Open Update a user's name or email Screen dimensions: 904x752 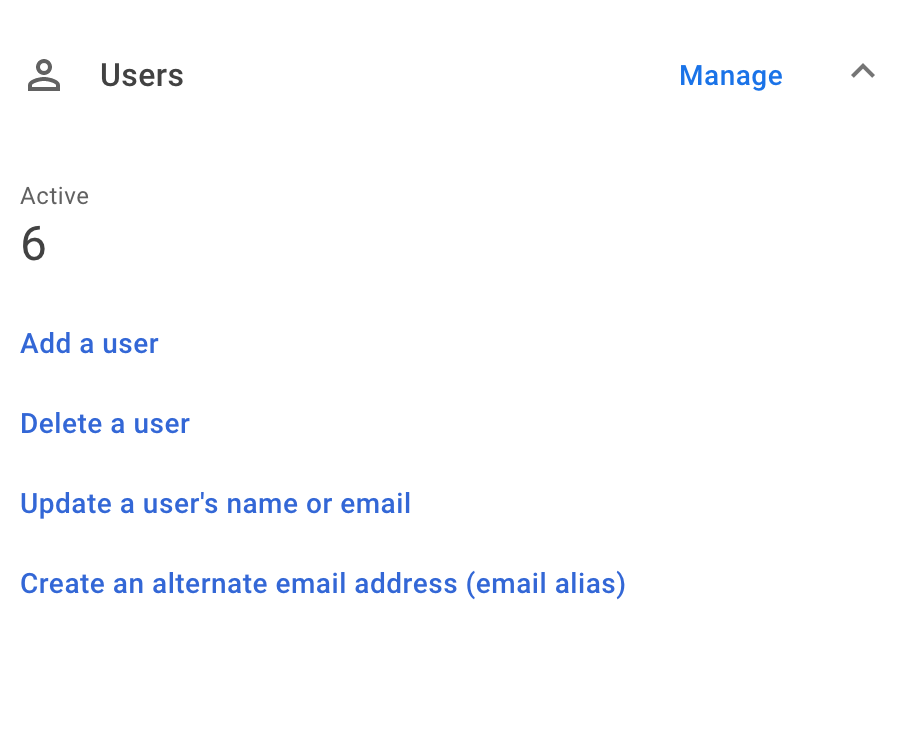point(216,503)
